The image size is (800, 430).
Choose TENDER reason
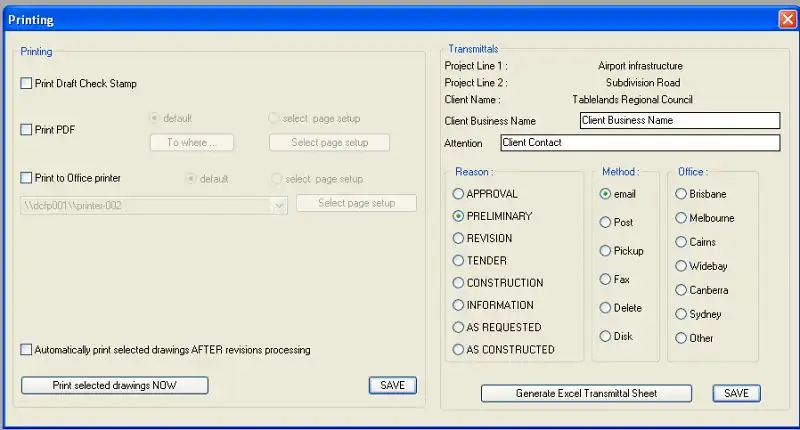pyautogui.click(x=458, y=261)
